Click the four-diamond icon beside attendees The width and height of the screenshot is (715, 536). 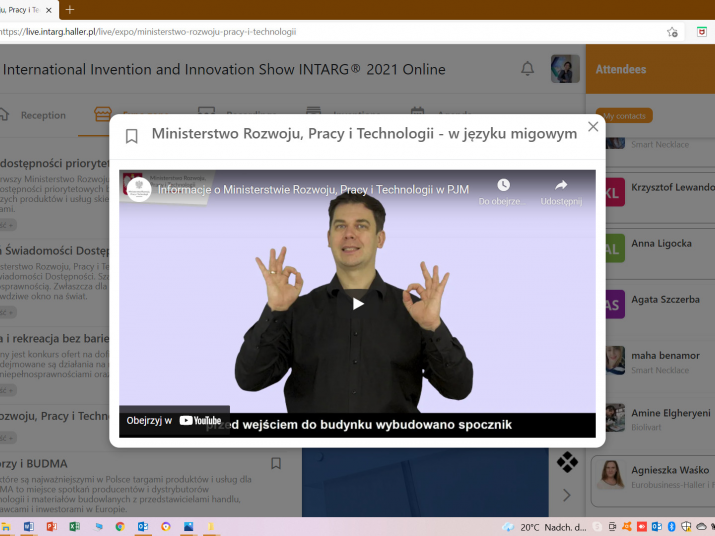click(567, 462)
